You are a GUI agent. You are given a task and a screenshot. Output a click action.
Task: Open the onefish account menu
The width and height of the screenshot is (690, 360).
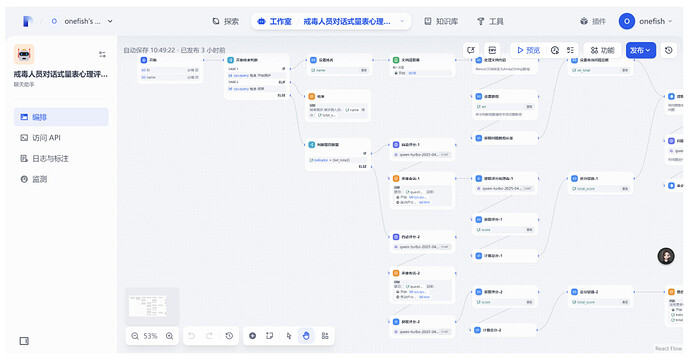pos(646,21)
